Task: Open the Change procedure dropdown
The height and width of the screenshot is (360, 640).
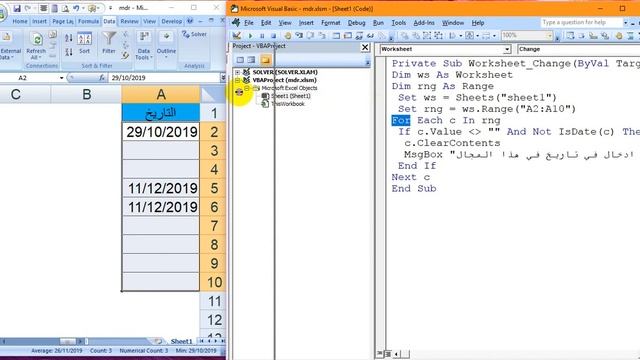Action: pyautogui.click(x=578, y=49)
